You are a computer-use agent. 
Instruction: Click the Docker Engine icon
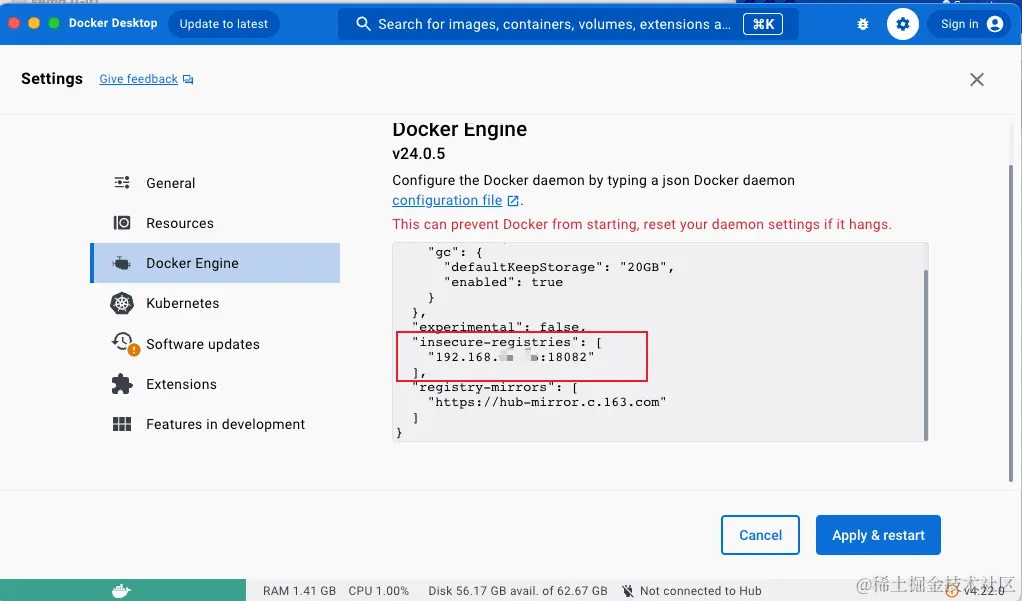coord(122,263)
